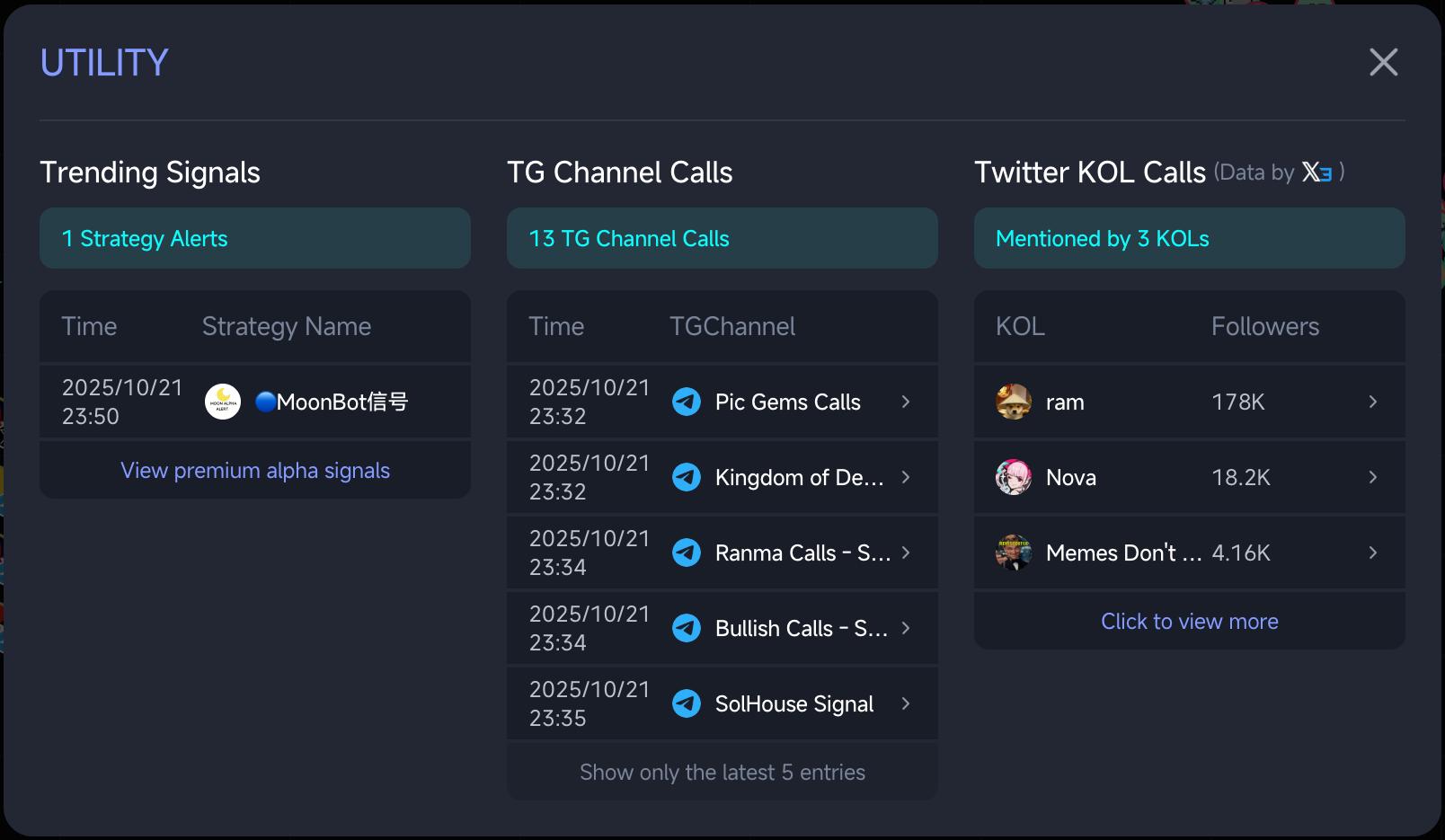
Task: Click the MoonBot signal avatar icon
Action: point(223,402)
